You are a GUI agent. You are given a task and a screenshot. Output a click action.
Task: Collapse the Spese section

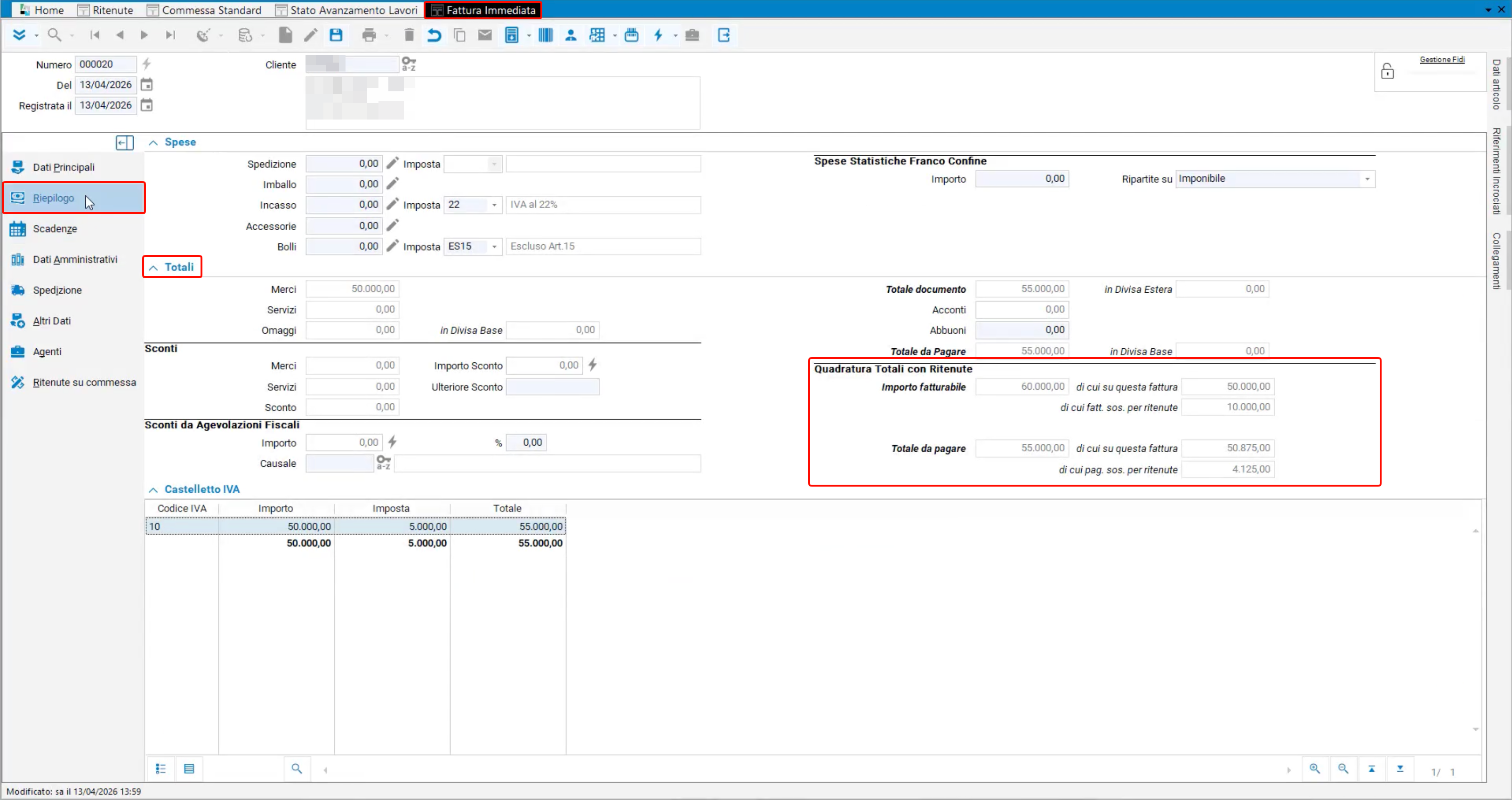pyautogui.click(x=153, y=143)
